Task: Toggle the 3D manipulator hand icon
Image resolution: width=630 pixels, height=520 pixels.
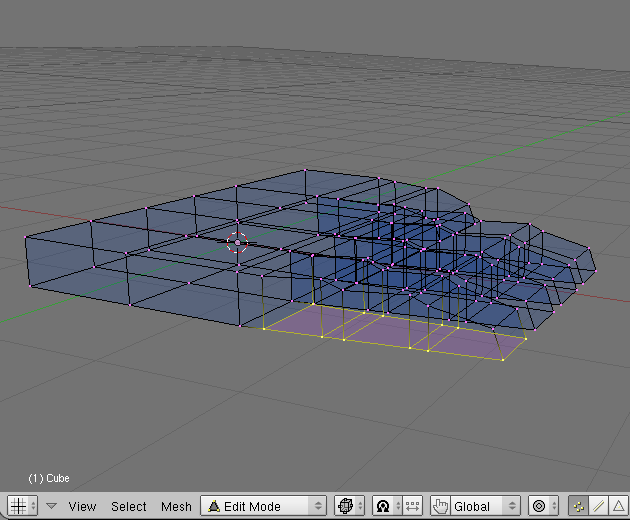Action: (x=441, y=506)
